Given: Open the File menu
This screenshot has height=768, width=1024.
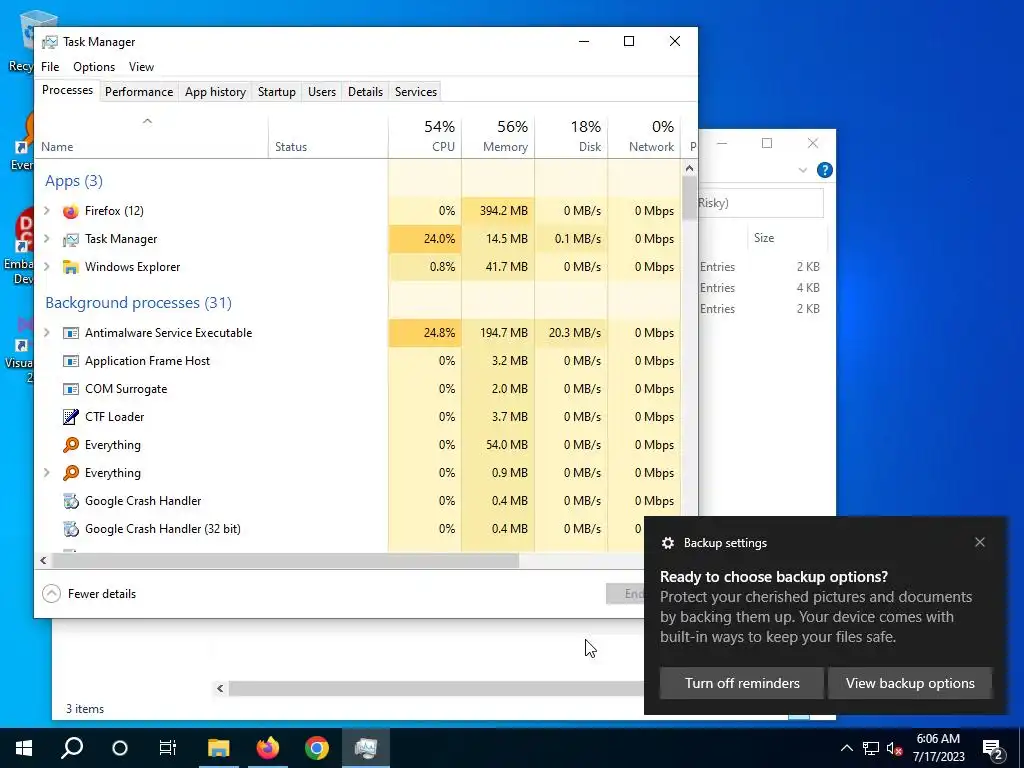Looking at the screenshot, I should pos(50,67).
